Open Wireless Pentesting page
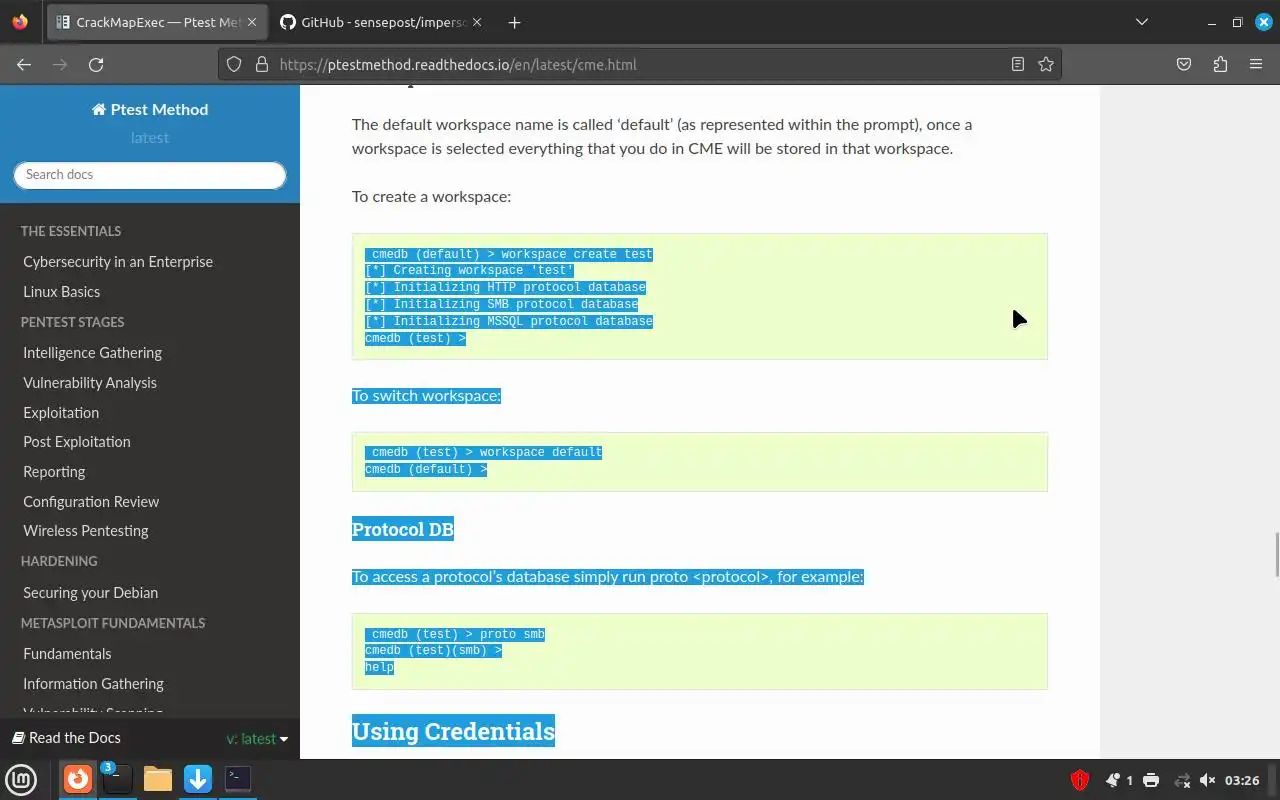Image resolution: width=1280 pixels, height=800 pixels. click(86, 531)
